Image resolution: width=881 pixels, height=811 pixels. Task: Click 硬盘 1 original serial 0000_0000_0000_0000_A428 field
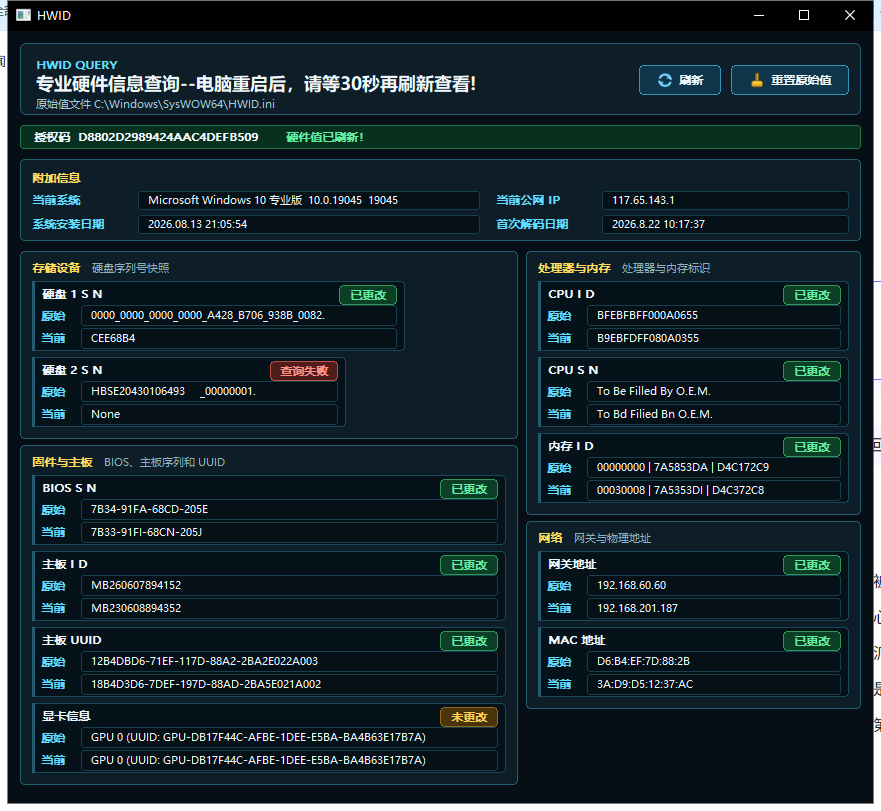(x=239, y=315)
